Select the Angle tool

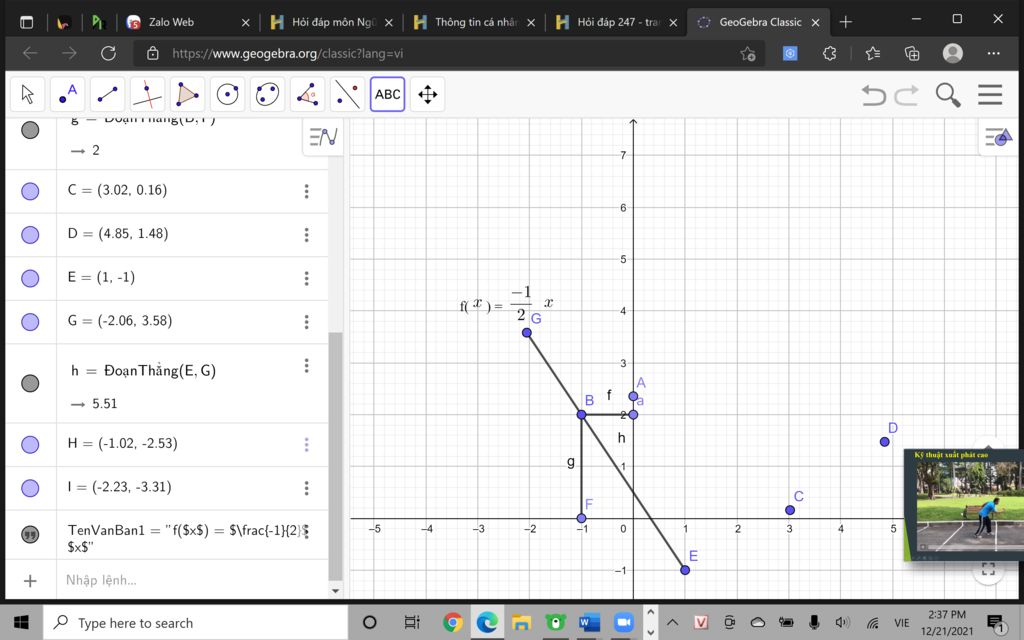[308, 94]
